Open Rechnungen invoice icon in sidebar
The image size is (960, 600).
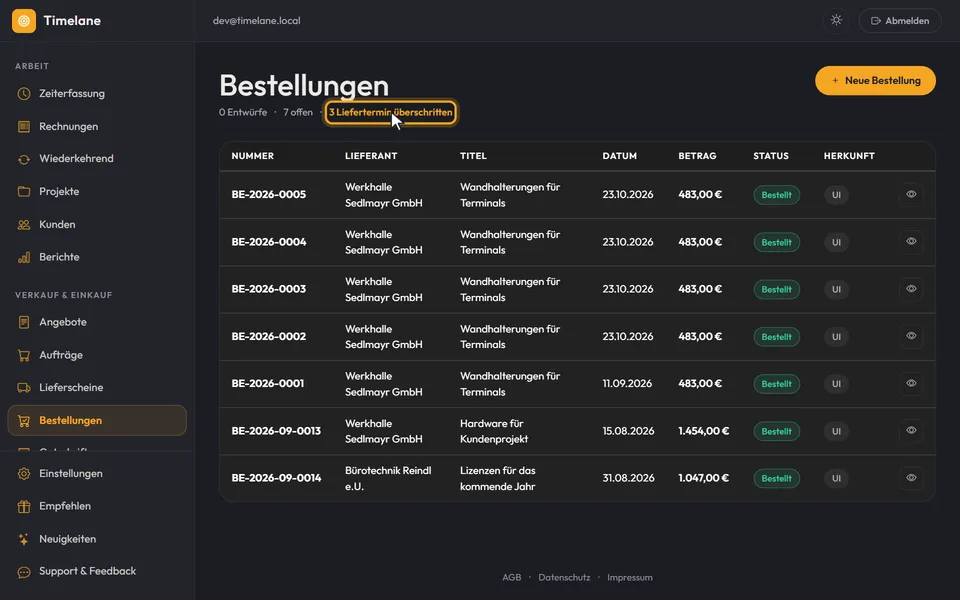[24, 127]
